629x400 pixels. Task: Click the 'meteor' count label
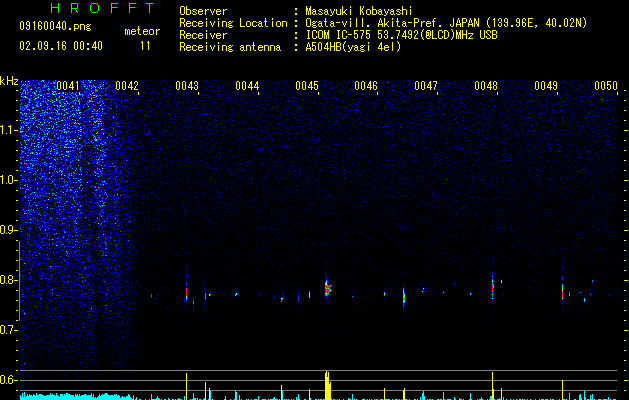click(x=142, y=31)
